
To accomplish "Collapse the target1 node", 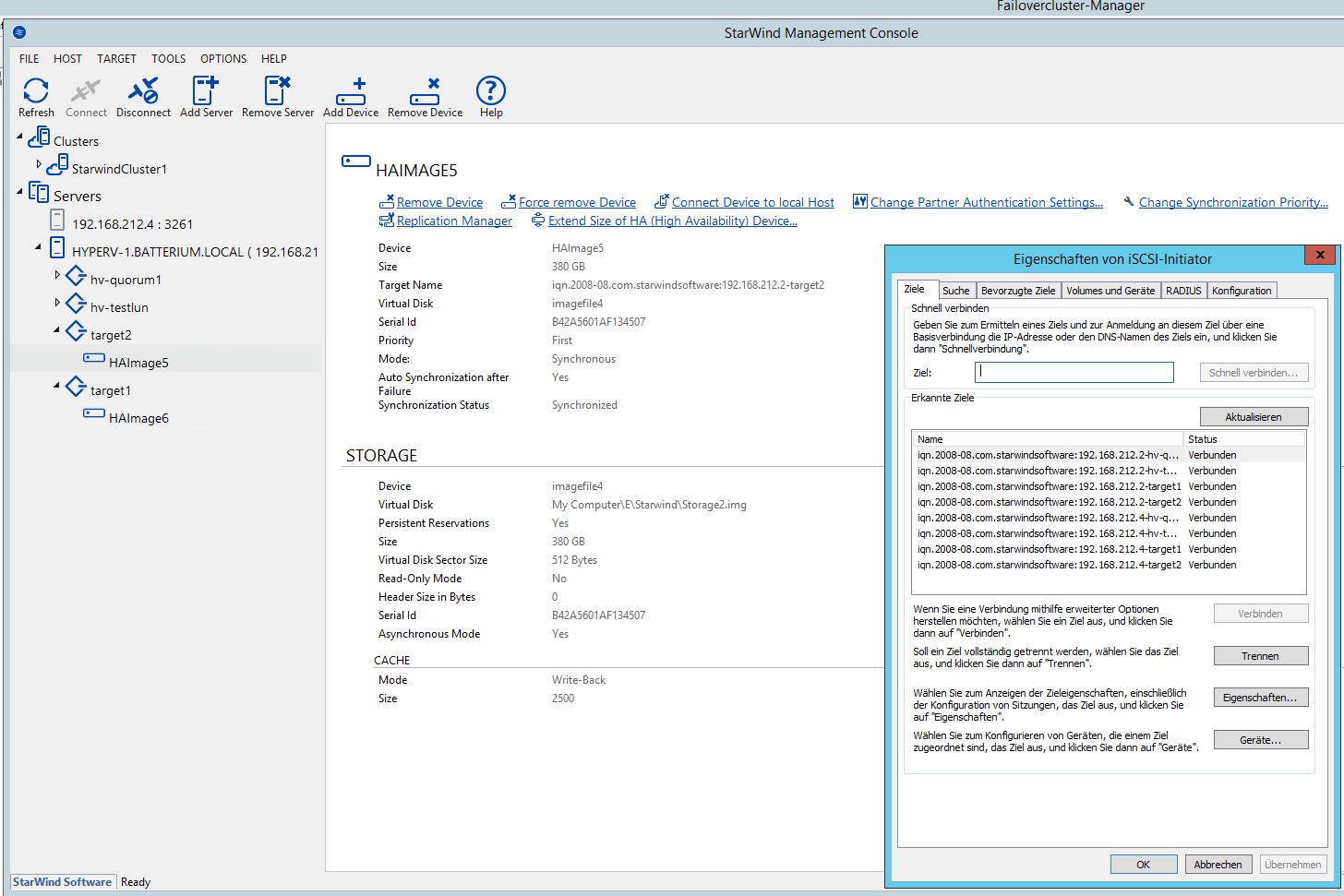I will point(56,386).
